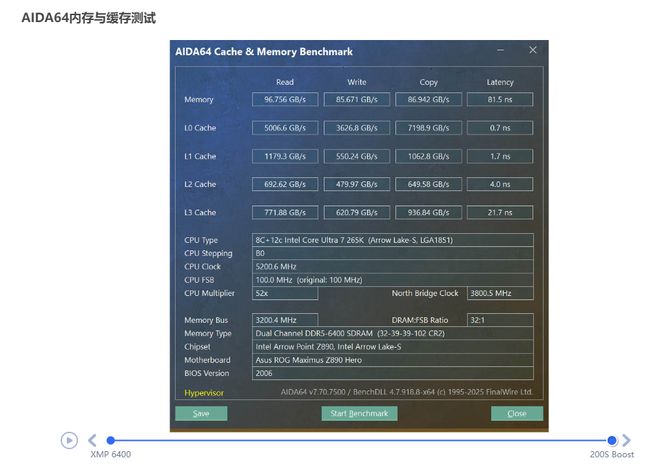Select the 200S Boost timeline point
Viewport: 660px width, 467px height.
pos(612,440)
